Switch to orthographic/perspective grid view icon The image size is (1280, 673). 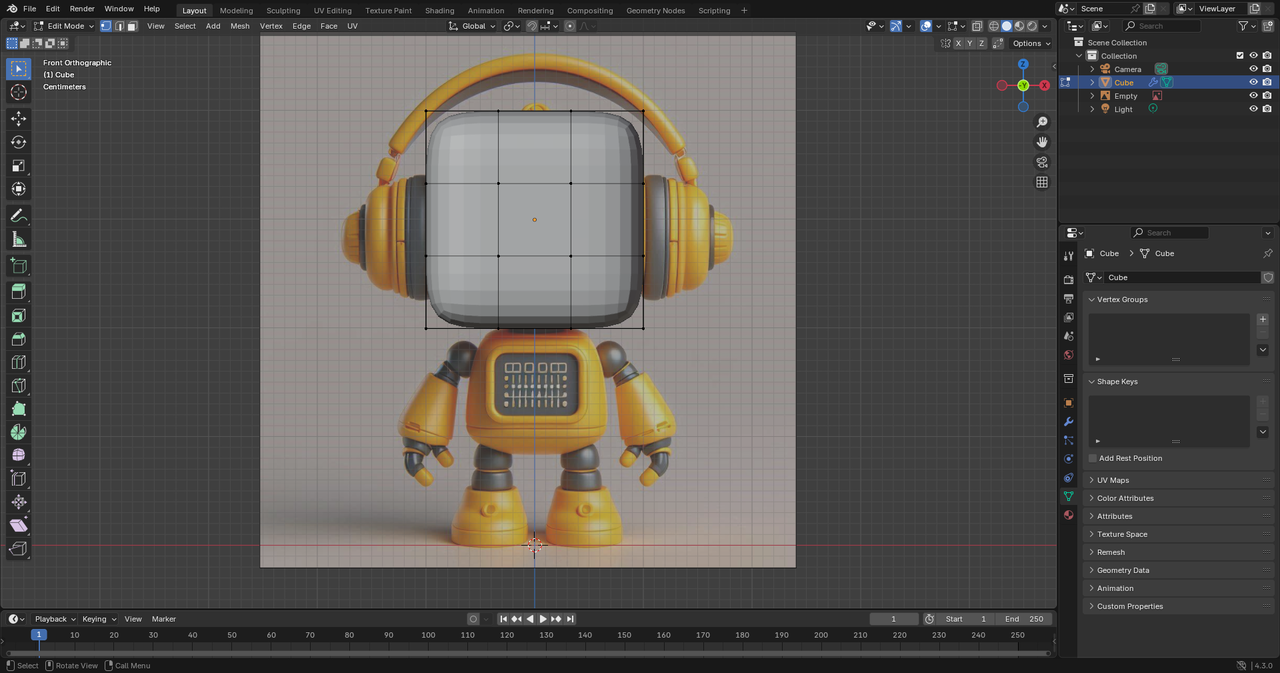pos(1042,182)
